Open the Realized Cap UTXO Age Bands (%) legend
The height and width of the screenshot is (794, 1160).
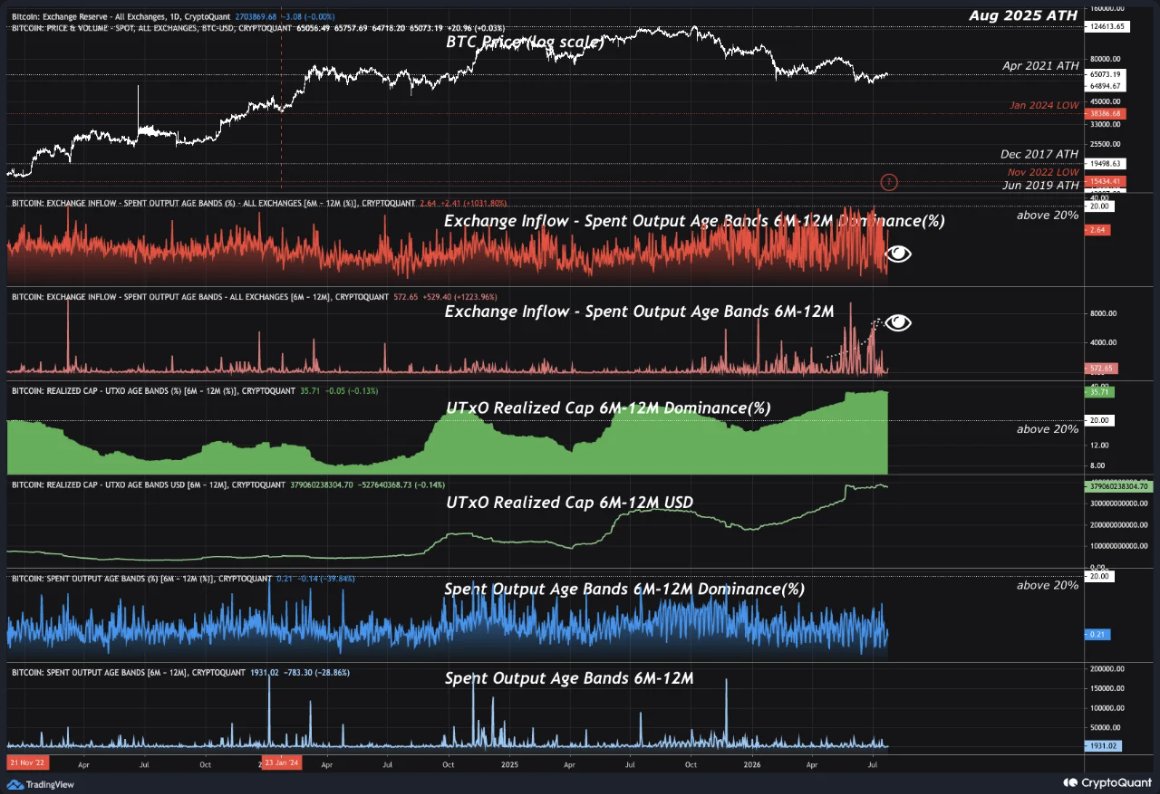pyautogui.click(x=153, y=391)
